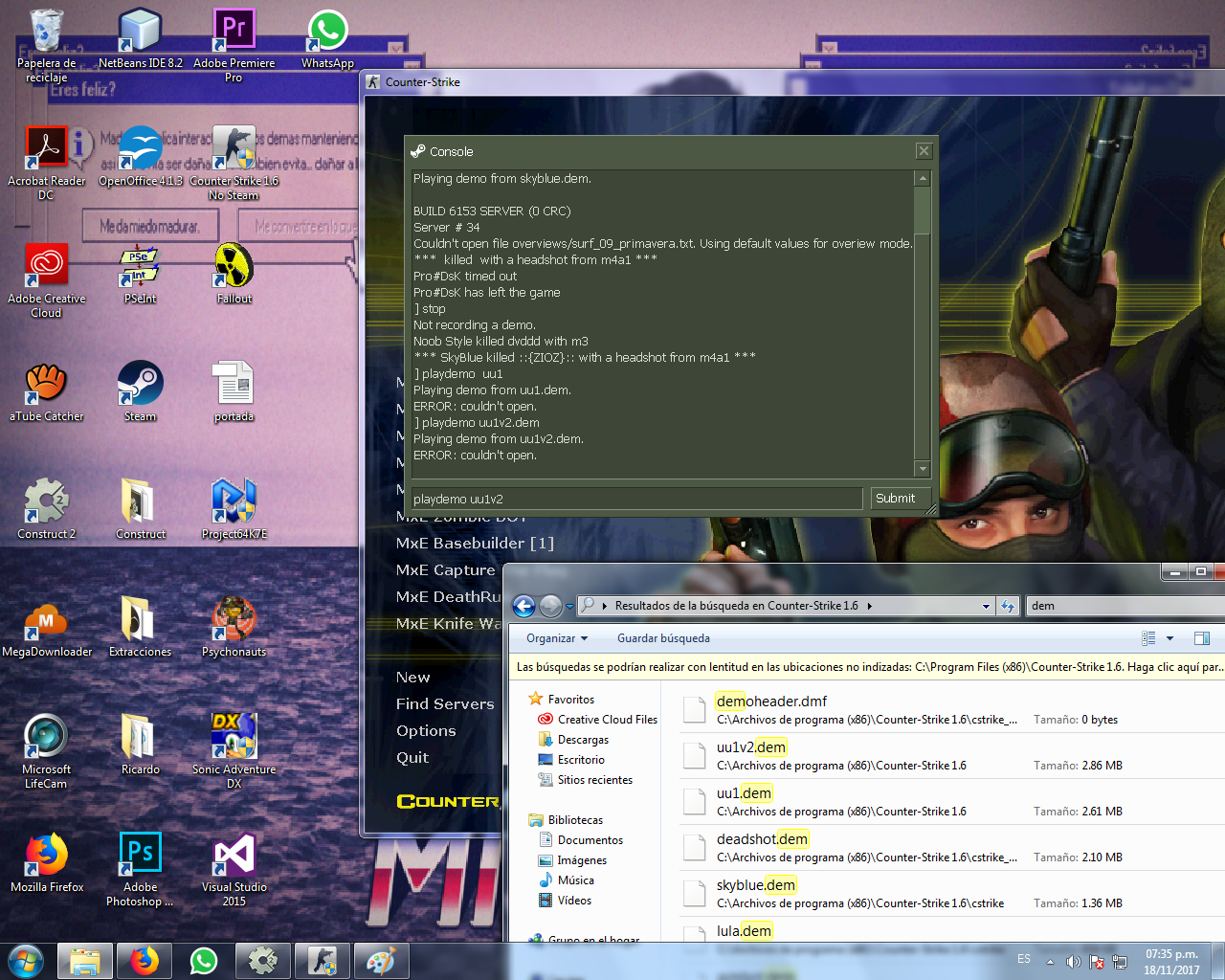Click the console command input field
The width and height of the screenshot is (1225, 980).
click(x=636, y=499)
